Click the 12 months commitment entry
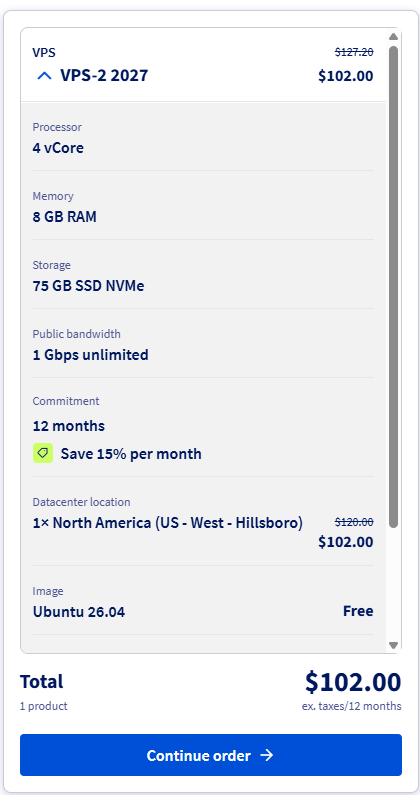Viewport: 420px width, 795px height. coord(68,426)
